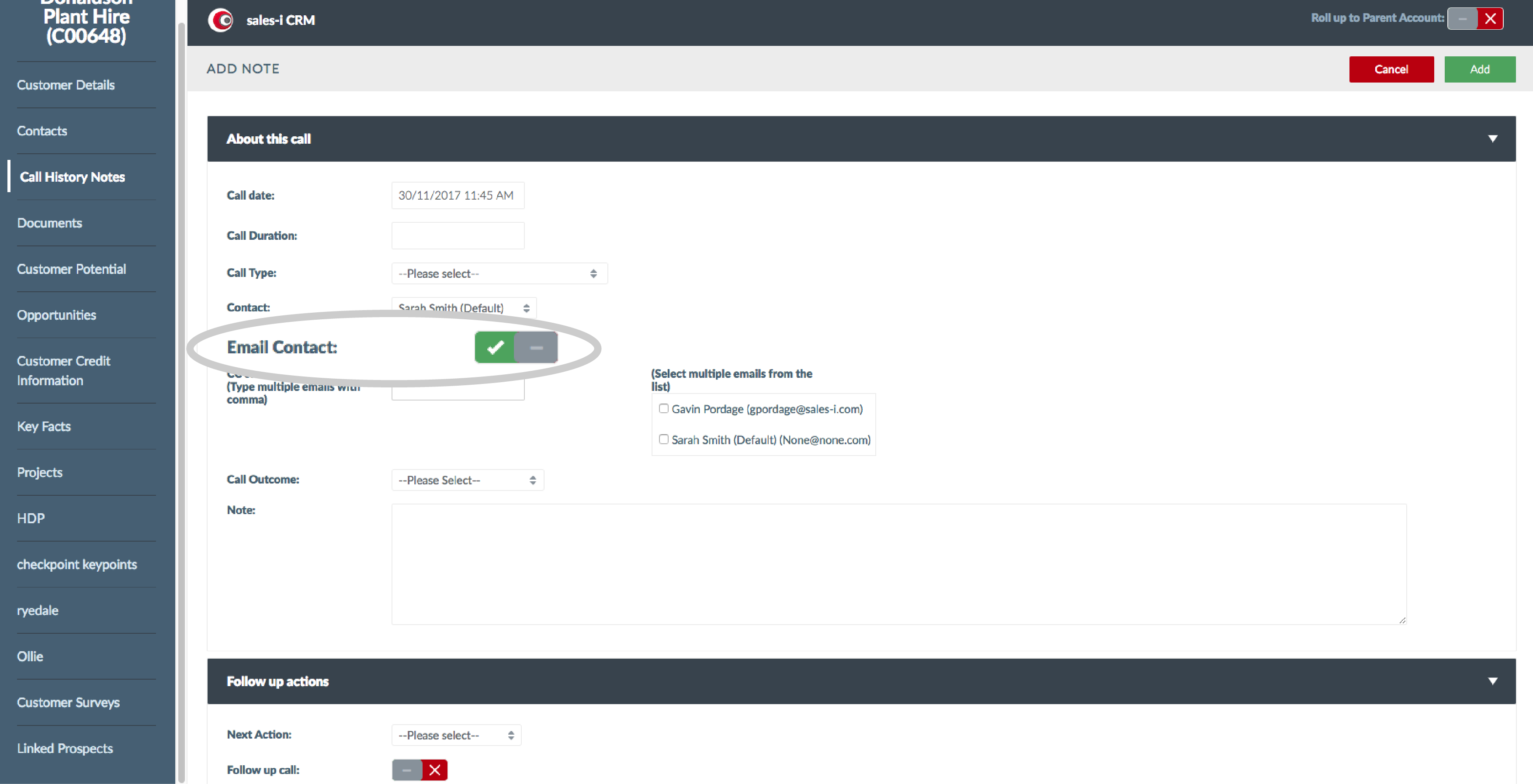Open the Call Type dropdown
The width and height of the screenshot is (1533, 784).
[496, 273]
